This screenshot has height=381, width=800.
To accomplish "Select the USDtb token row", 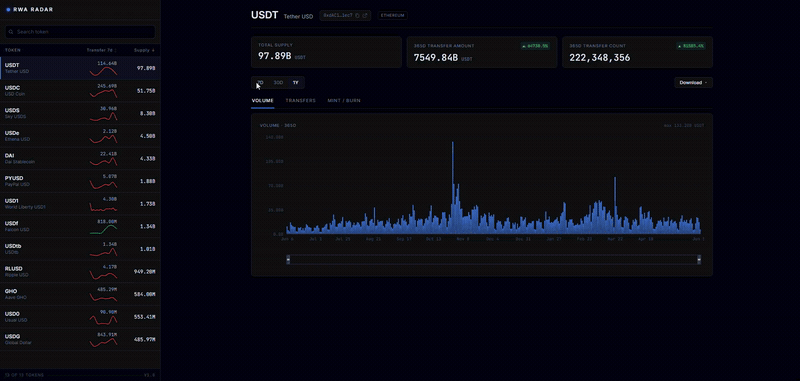I will (80, 249).
